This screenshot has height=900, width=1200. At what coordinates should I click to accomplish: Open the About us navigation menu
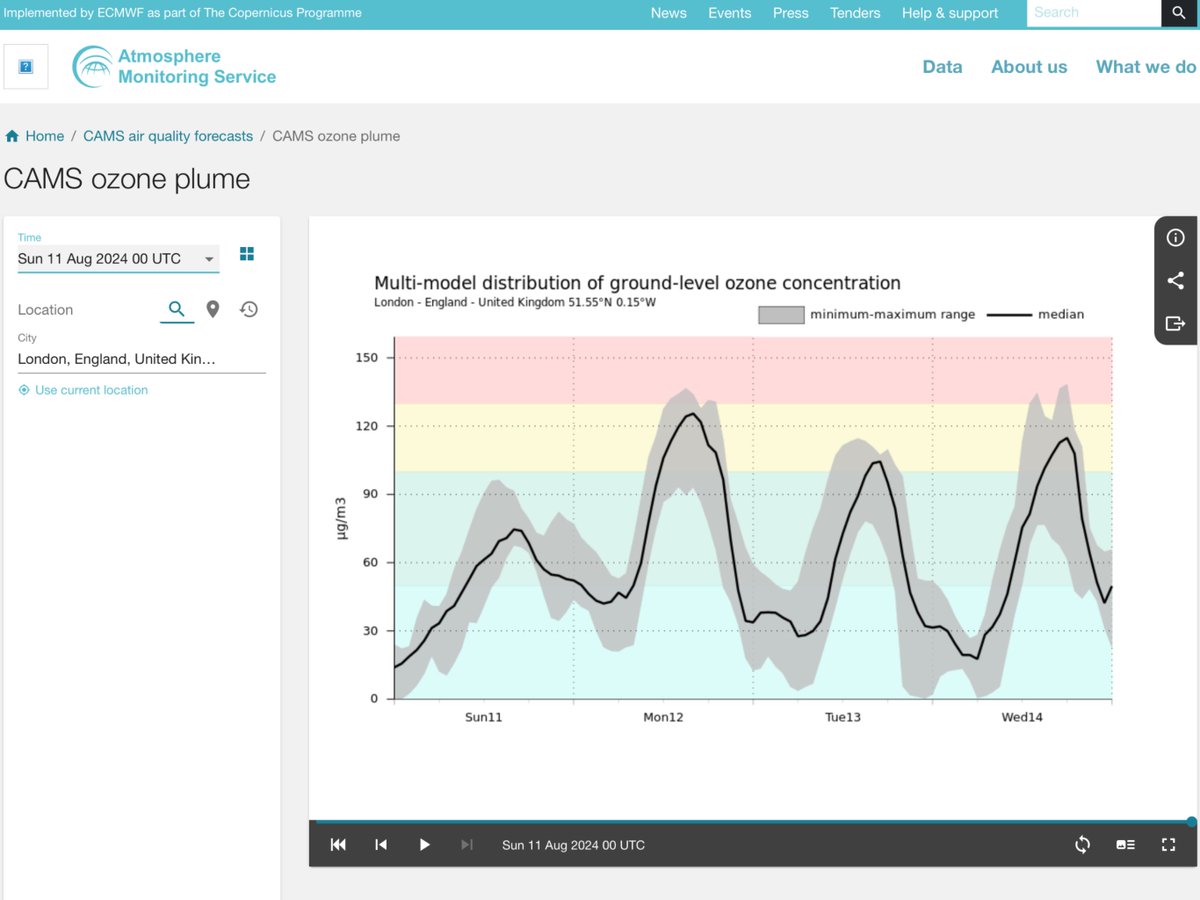click(1029, 67)
